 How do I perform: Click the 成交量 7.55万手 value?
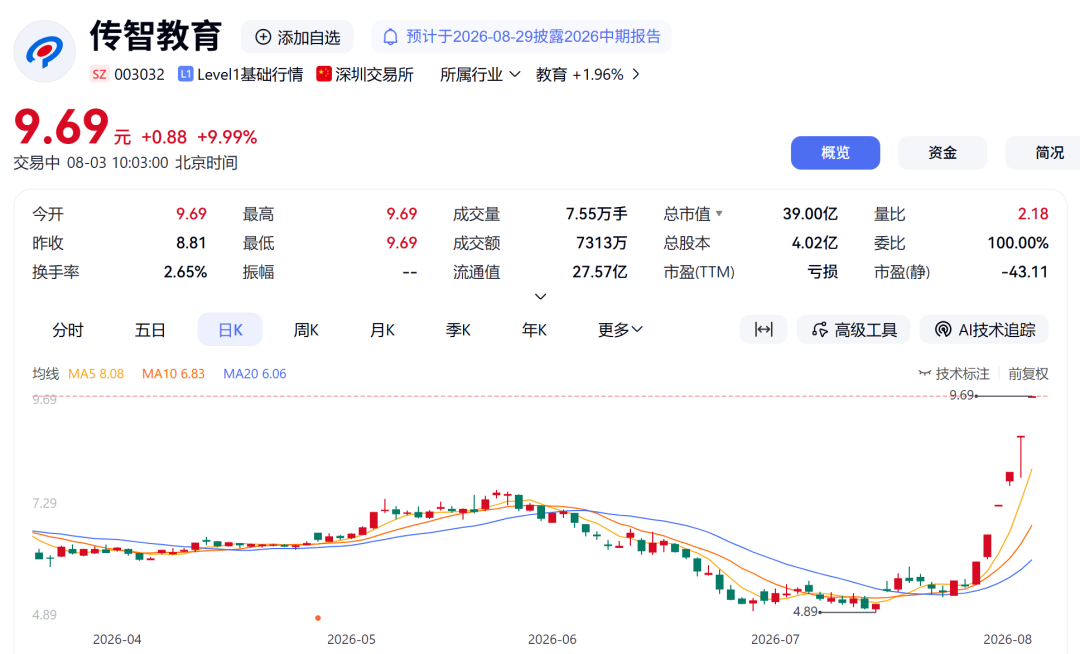coord(596,214)
